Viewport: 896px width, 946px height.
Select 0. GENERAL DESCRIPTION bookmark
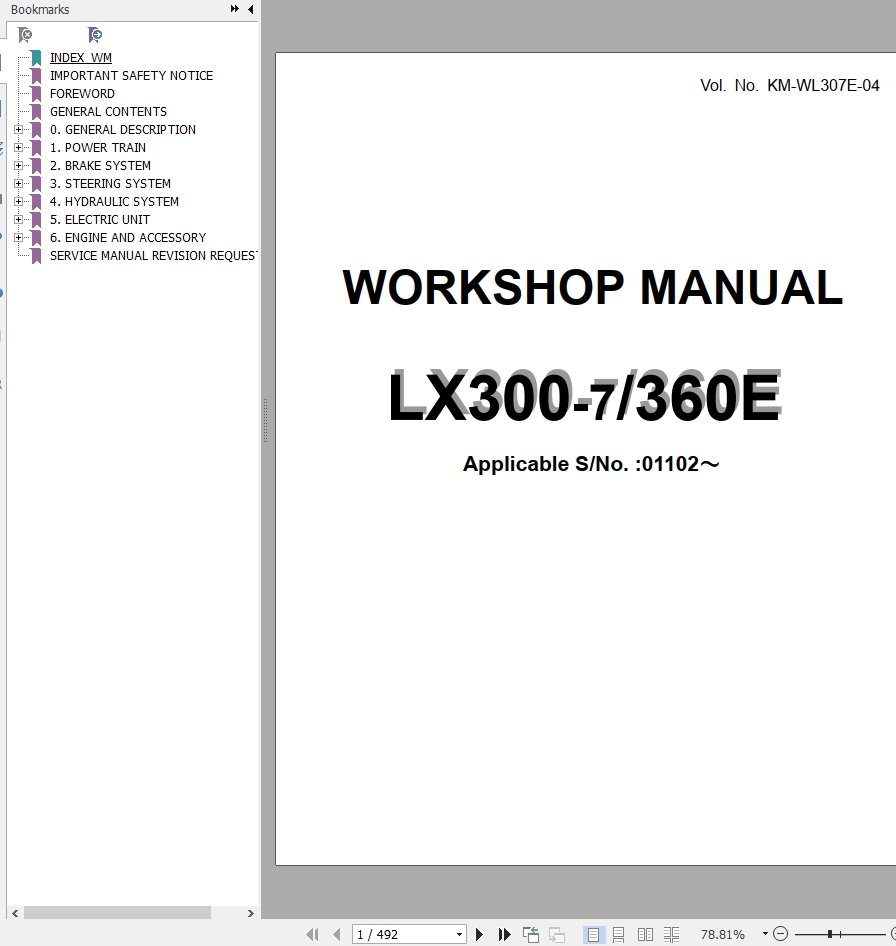[x=122, y=130]
